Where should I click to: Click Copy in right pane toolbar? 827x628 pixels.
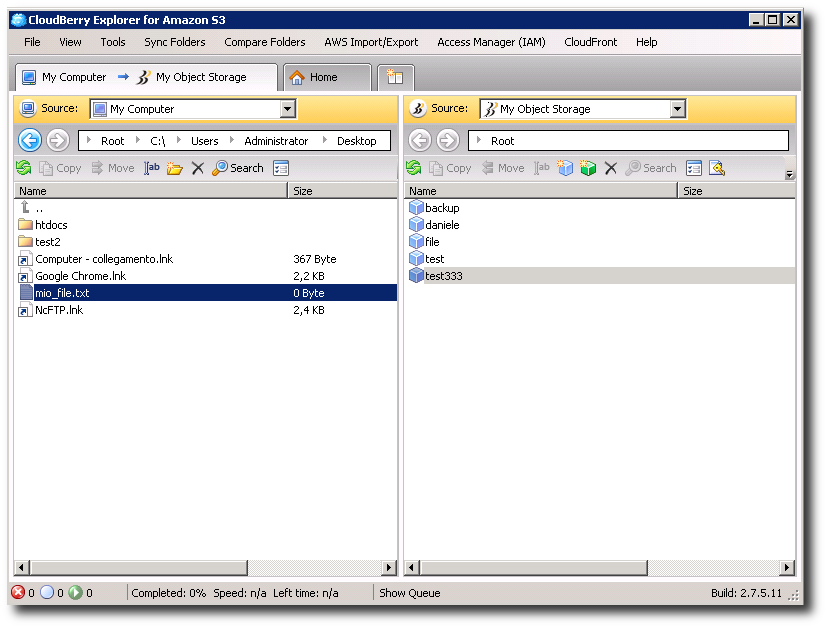point(450,168)
